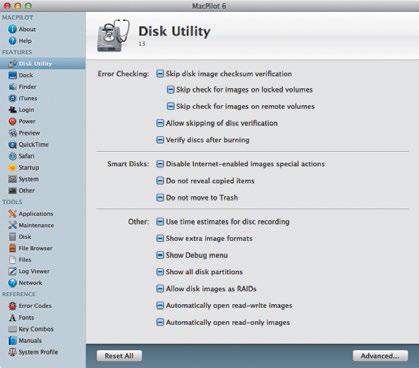The height and width of the screenshot is (368, 419).
Task: Open the Safari feature icon
Action: (12, 156)
